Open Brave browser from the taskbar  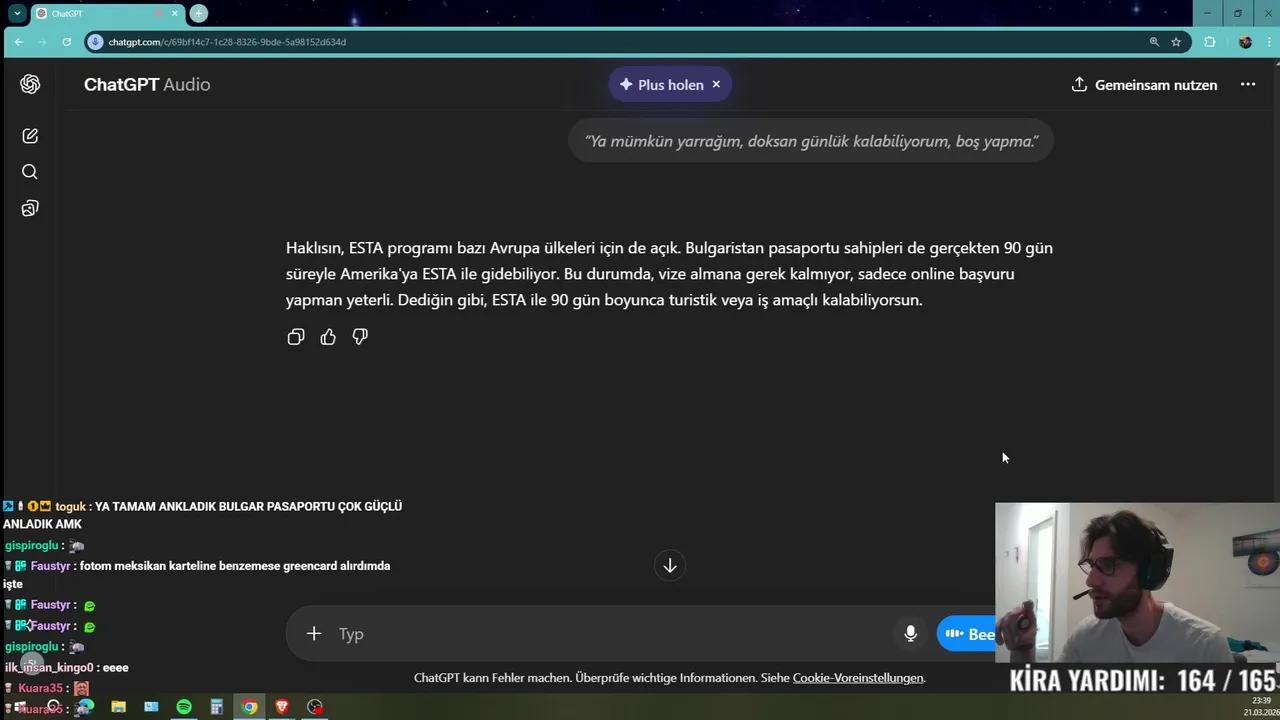pyautogui.click(x=282, y=707)
